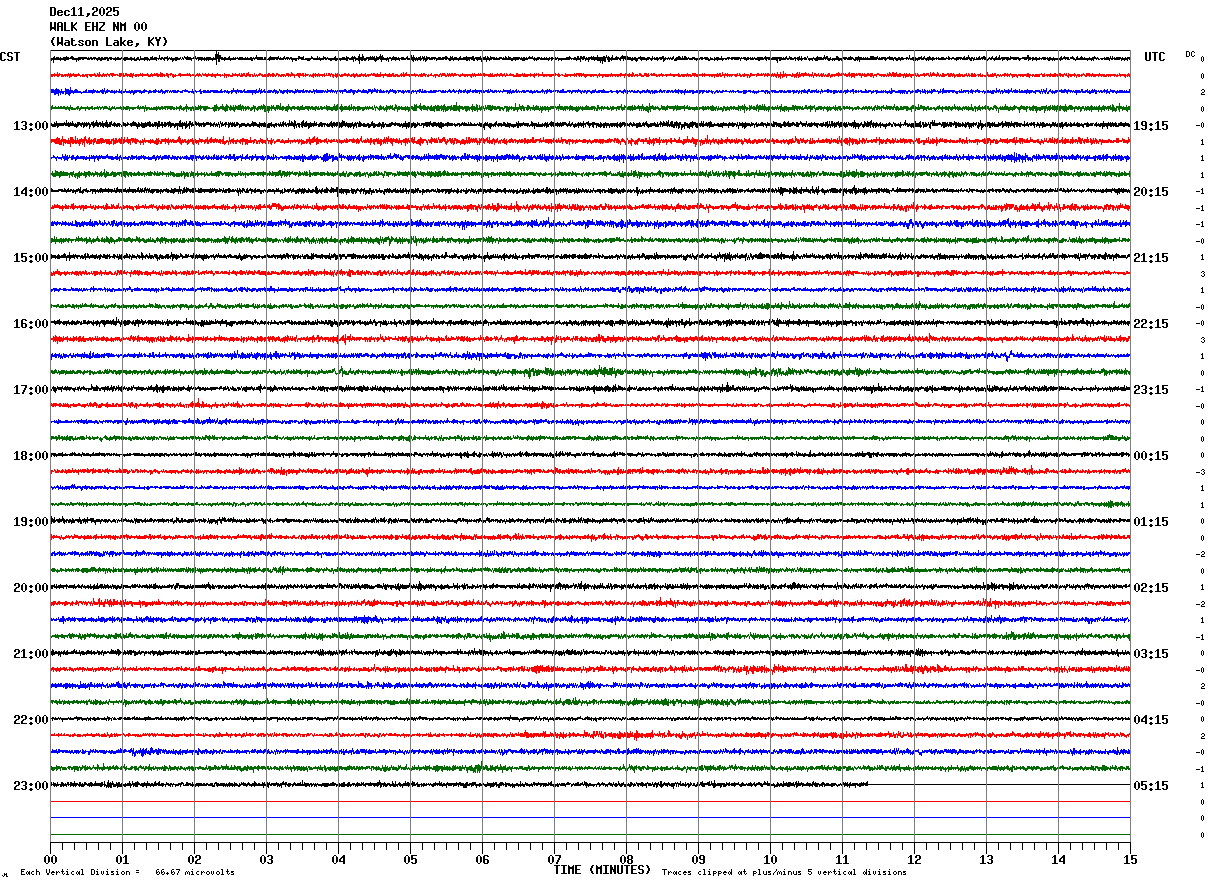Click the date text "Dec11,2025"
The height and width of the screenshot is (886, 1210).
coord(84,12)
